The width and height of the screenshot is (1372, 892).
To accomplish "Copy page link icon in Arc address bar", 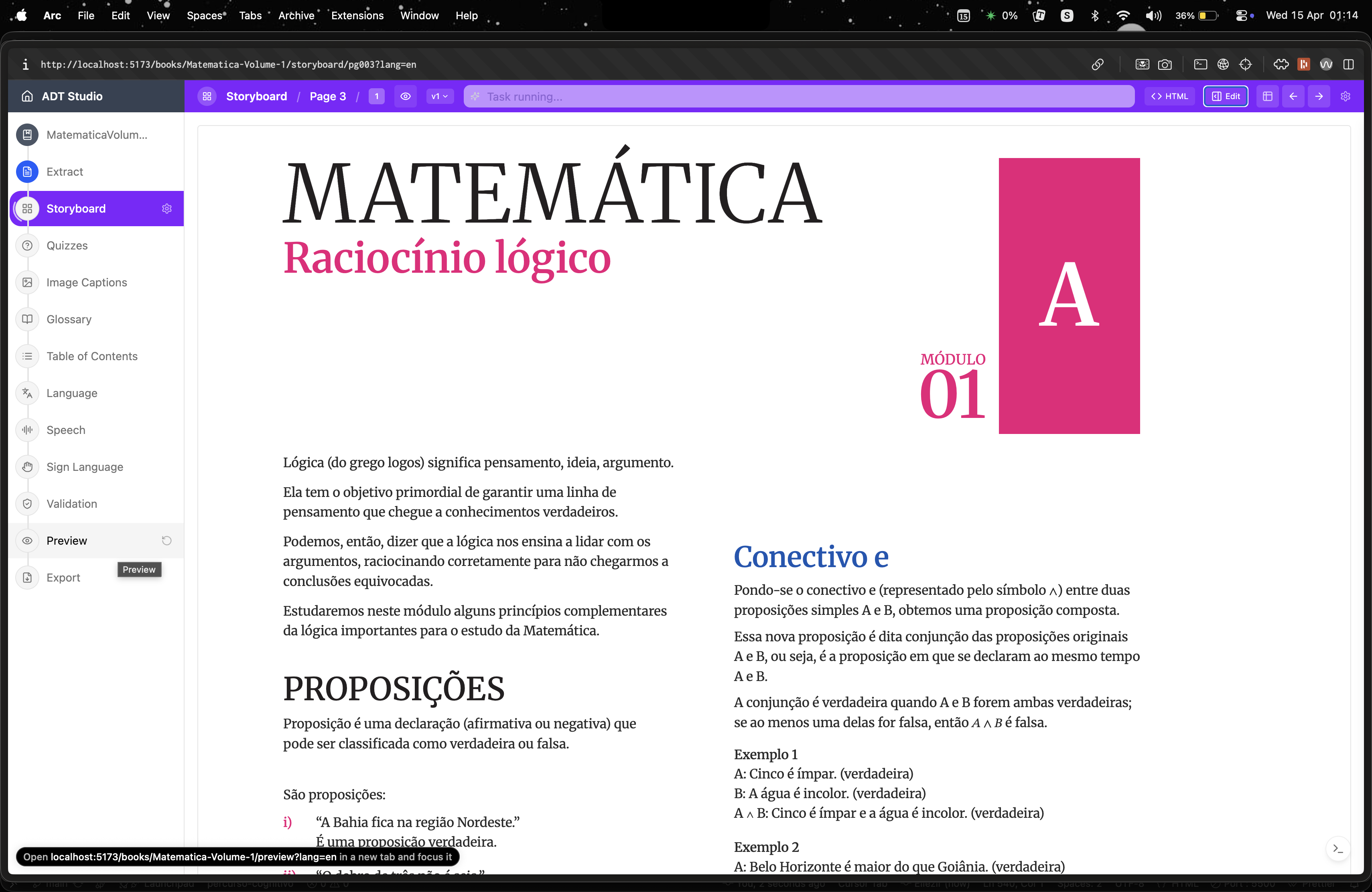I will pos(1098,65).
